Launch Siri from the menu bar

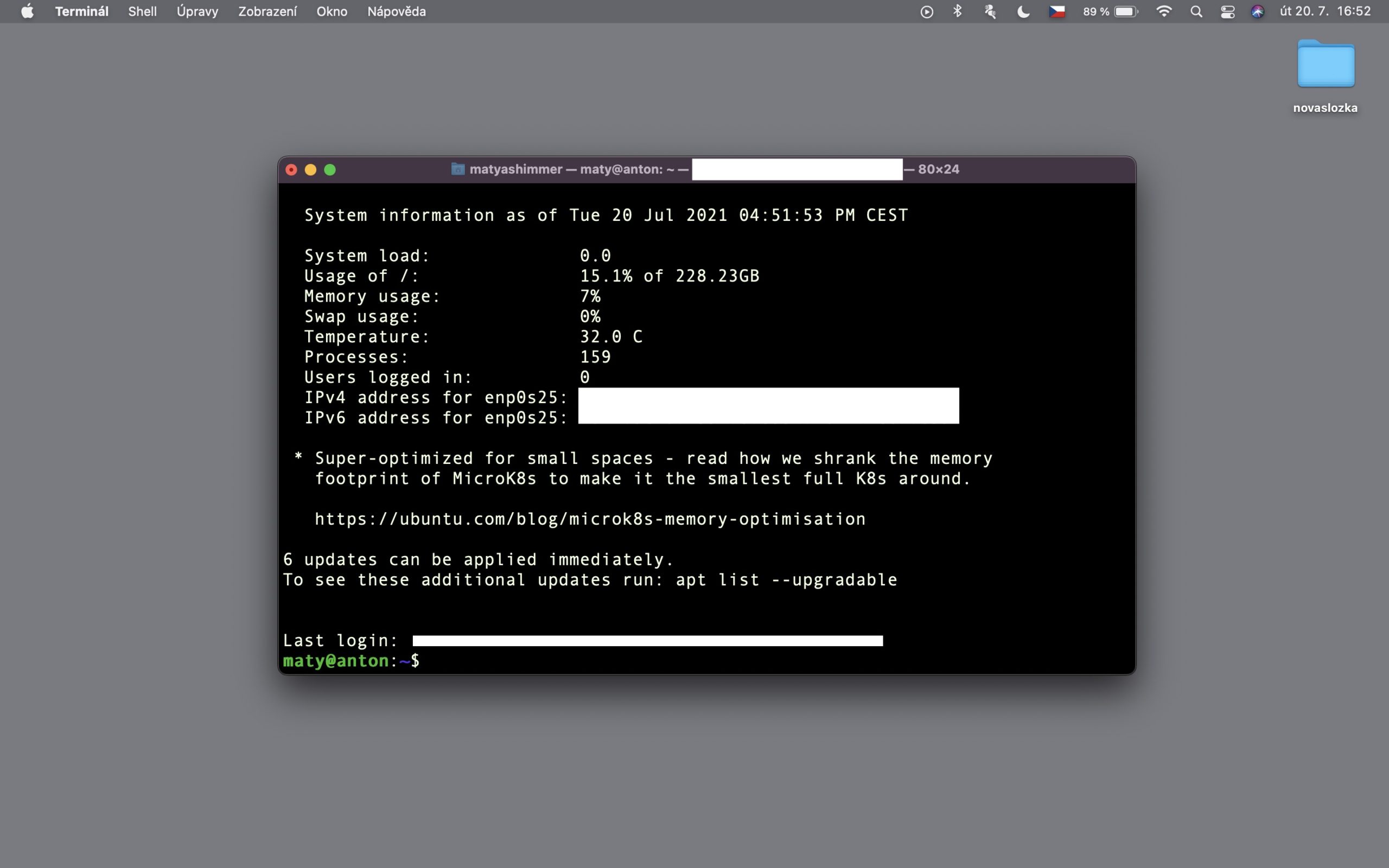(x=1257, y=11)
